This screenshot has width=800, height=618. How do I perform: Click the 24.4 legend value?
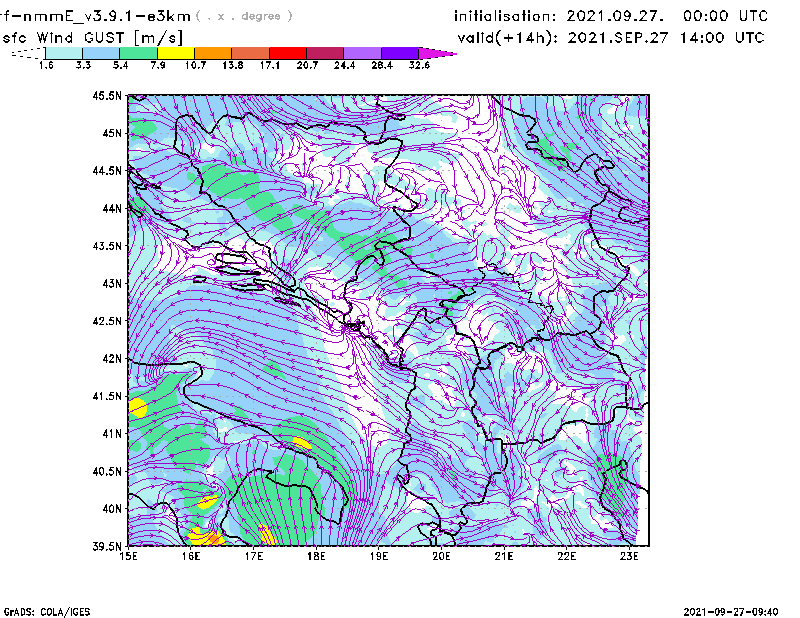(344, 65)
